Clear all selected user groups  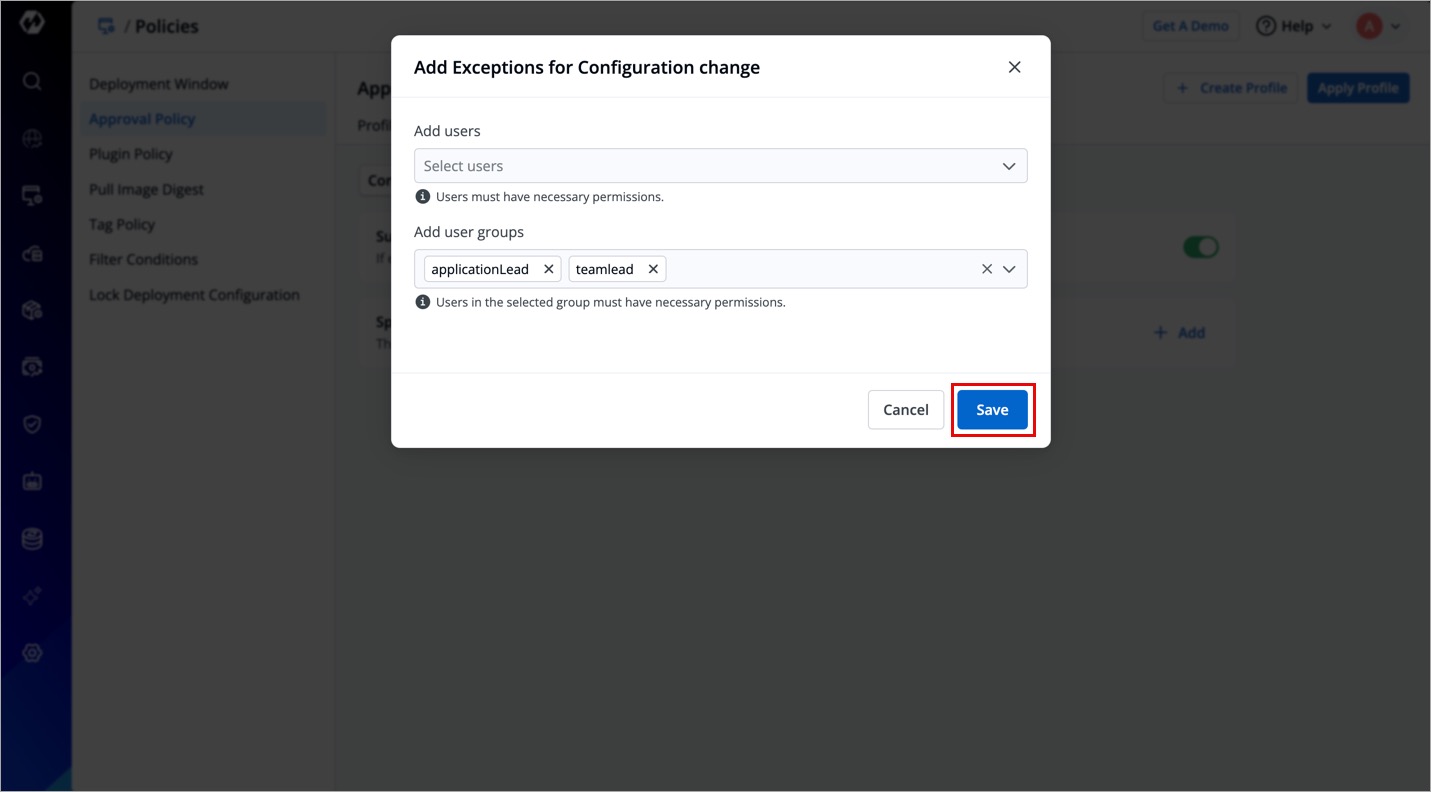coord(986,269)
